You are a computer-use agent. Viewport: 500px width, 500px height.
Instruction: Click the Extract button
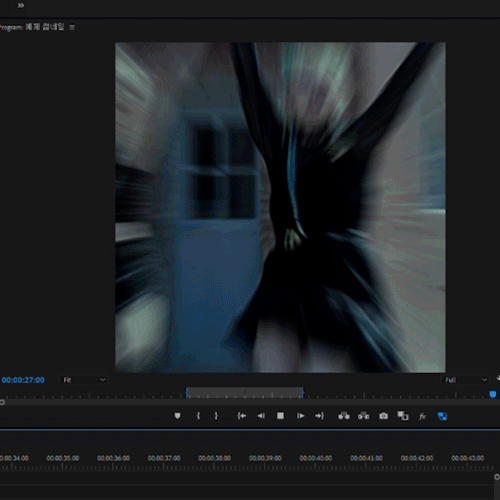[x=363, y=416]
